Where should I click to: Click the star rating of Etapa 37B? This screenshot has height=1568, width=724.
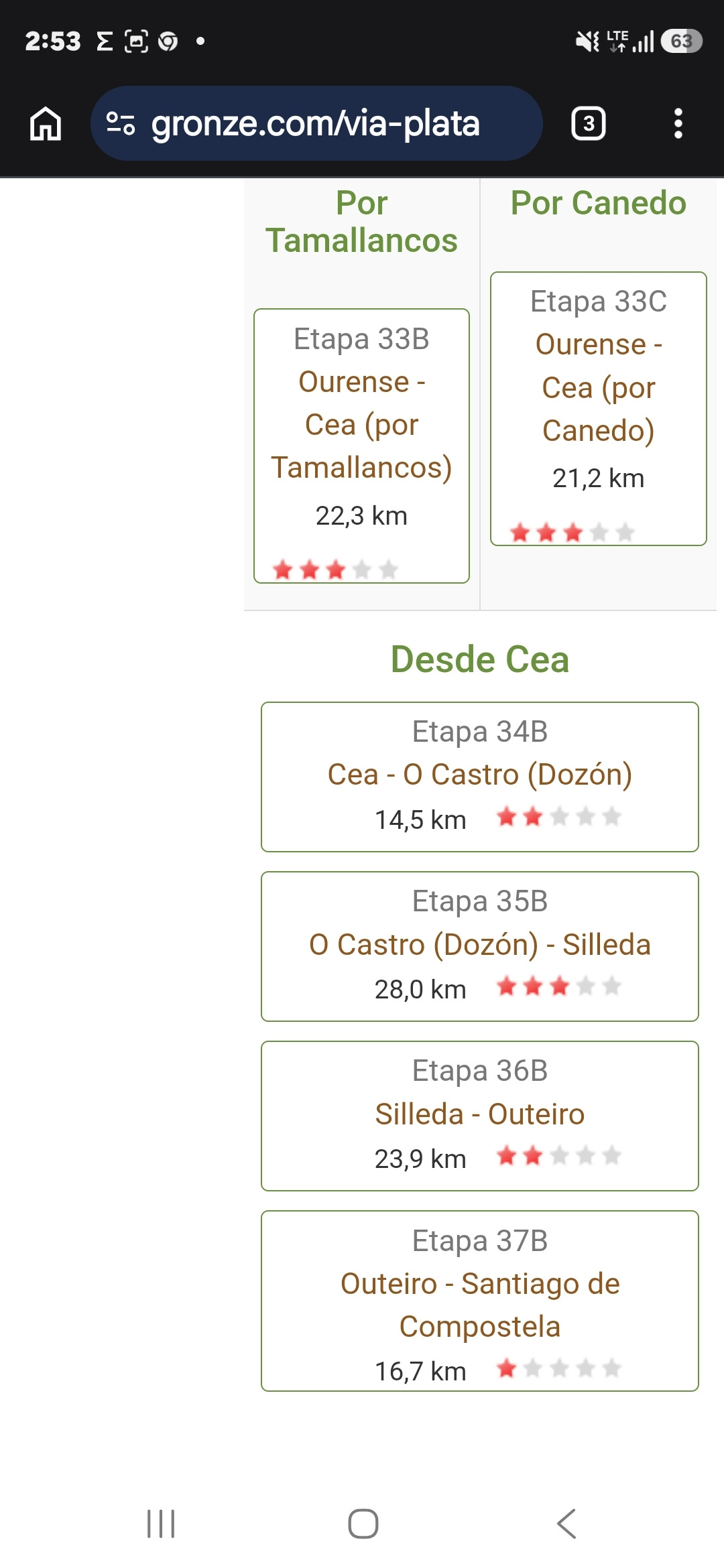point(559,1368)
